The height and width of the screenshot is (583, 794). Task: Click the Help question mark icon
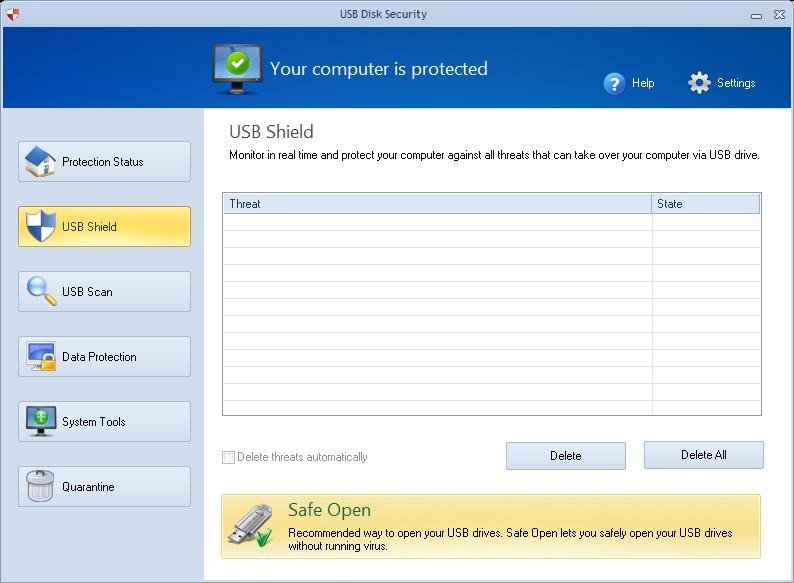point(614,83)
